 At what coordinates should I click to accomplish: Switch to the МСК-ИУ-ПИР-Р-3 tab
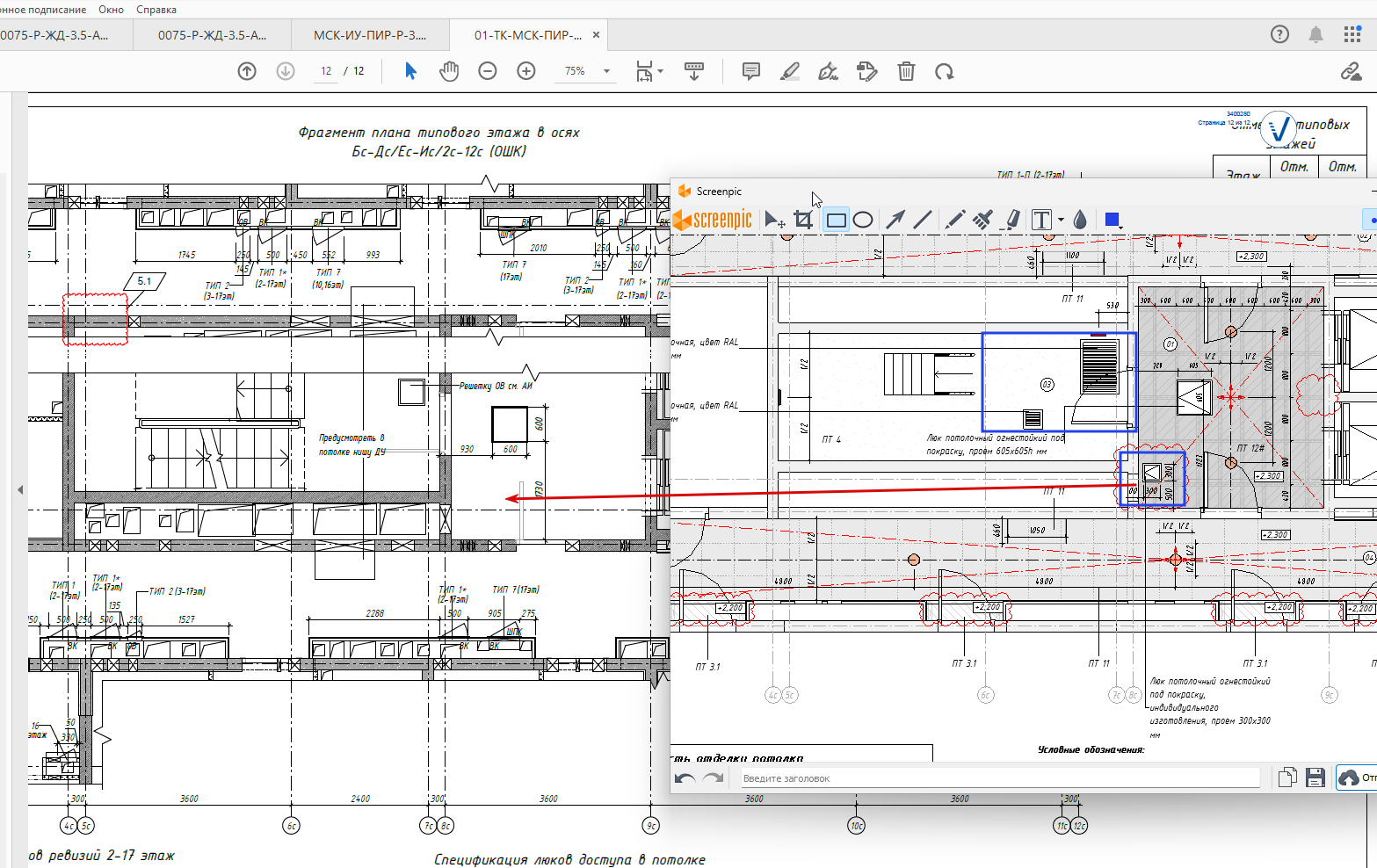(370, 35)
